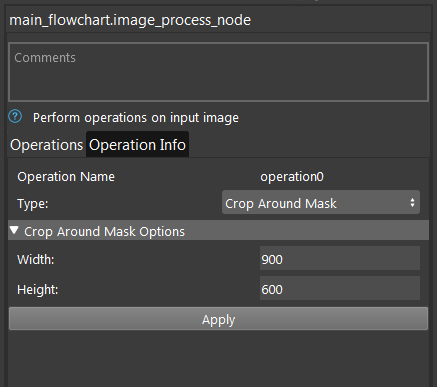The height and width of the screenshot is (387, 437).
Task: Switch to the Operations tab
Action: pyautogui.click(x=46, y=145)
